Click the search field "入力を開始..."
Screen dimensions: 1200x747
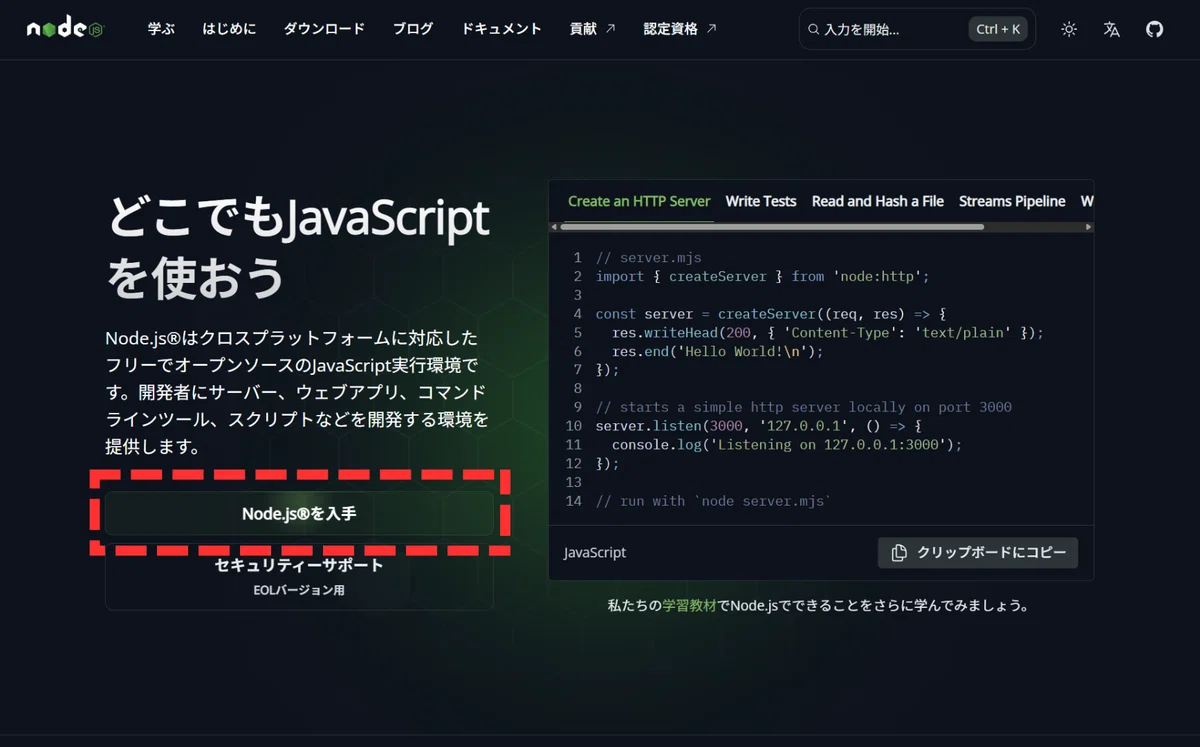pos(917,30)
